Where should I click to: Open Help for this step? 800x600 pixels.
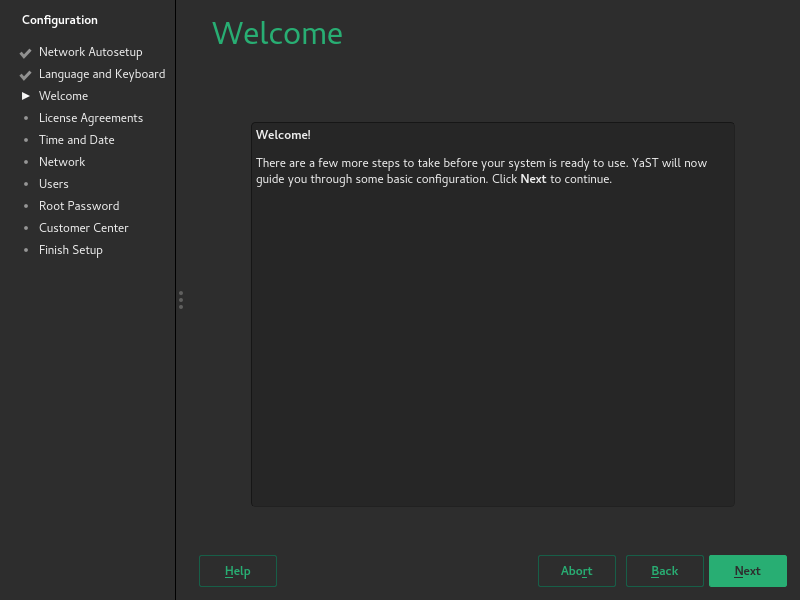coord(237,571)
